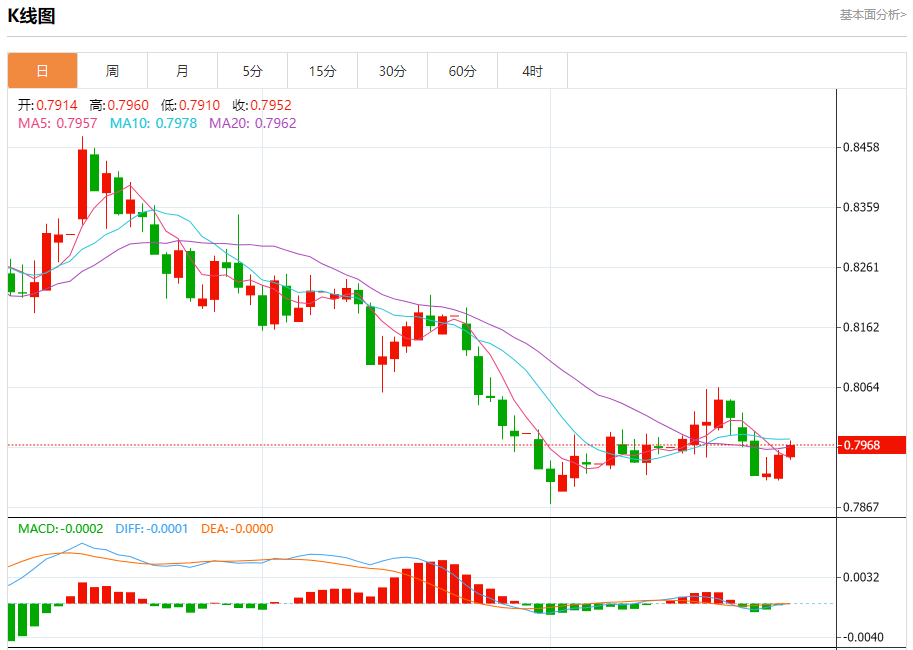
Task: Click the DIFF:-0.0001 indicator label
Action: pyautogui.click(x=152, y=529)
